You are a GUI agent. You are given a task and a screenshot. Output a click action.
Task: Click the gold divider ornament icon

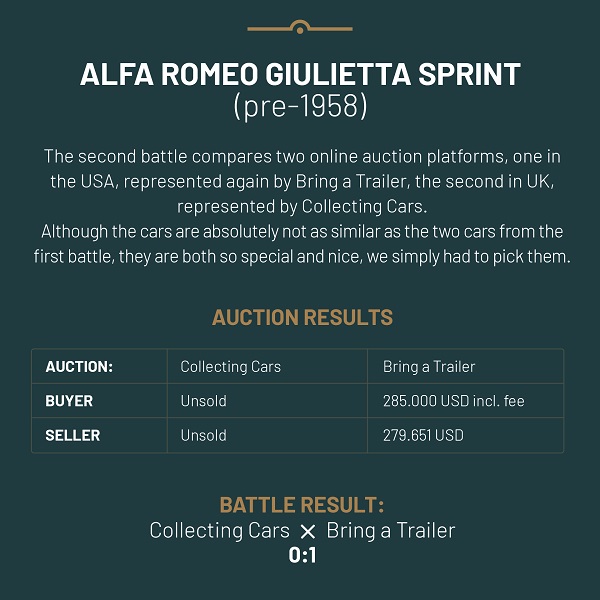[x=300, y=27]
